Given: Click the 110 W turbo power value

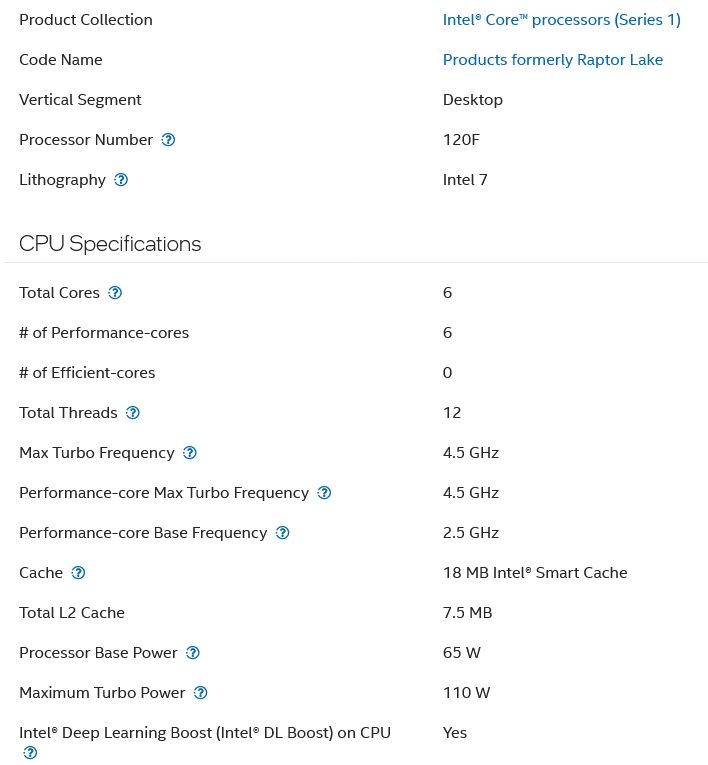Looking at the screenshot, I should click(x=466, y=693).
